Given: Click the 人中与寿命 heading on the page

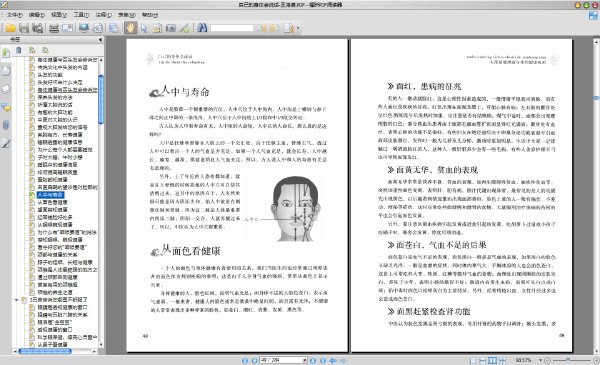Looking at the screenshot, I should coord(185,92).
